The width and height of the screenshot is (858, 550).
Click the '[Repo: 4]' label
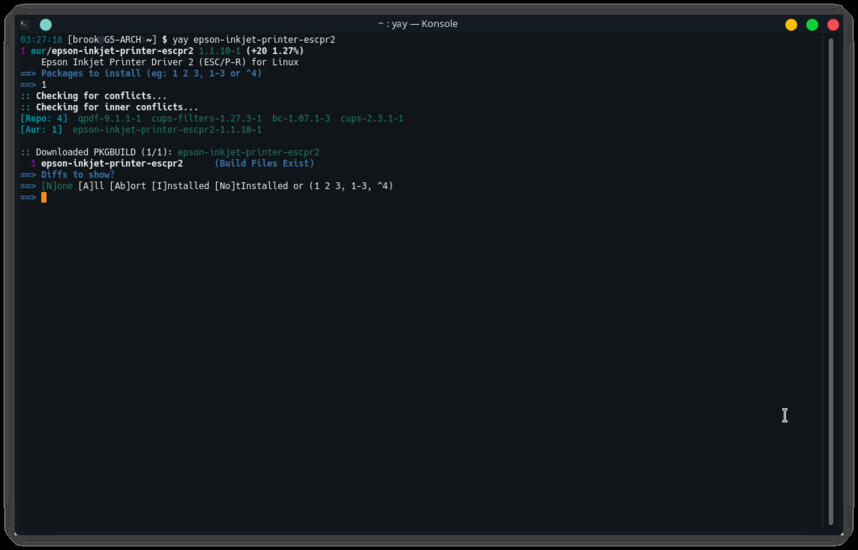(x=44, y=118)
